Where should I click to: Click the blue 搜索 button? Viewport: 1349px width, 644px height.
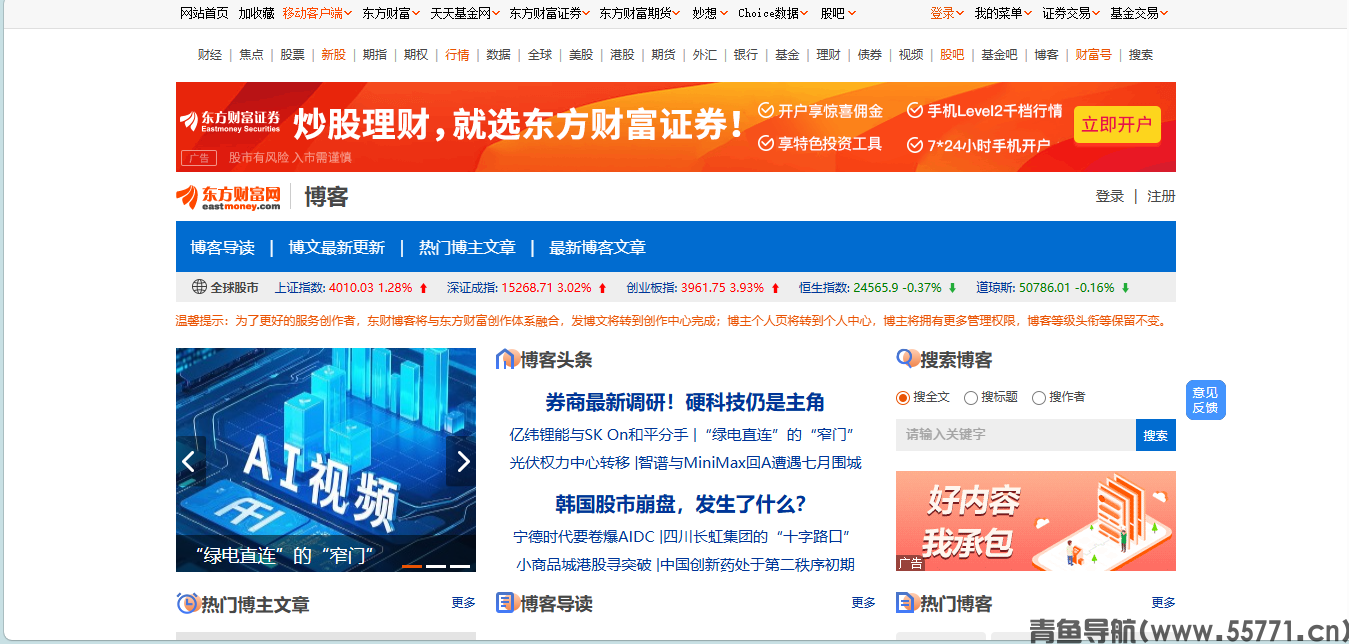coord(1156,435)
